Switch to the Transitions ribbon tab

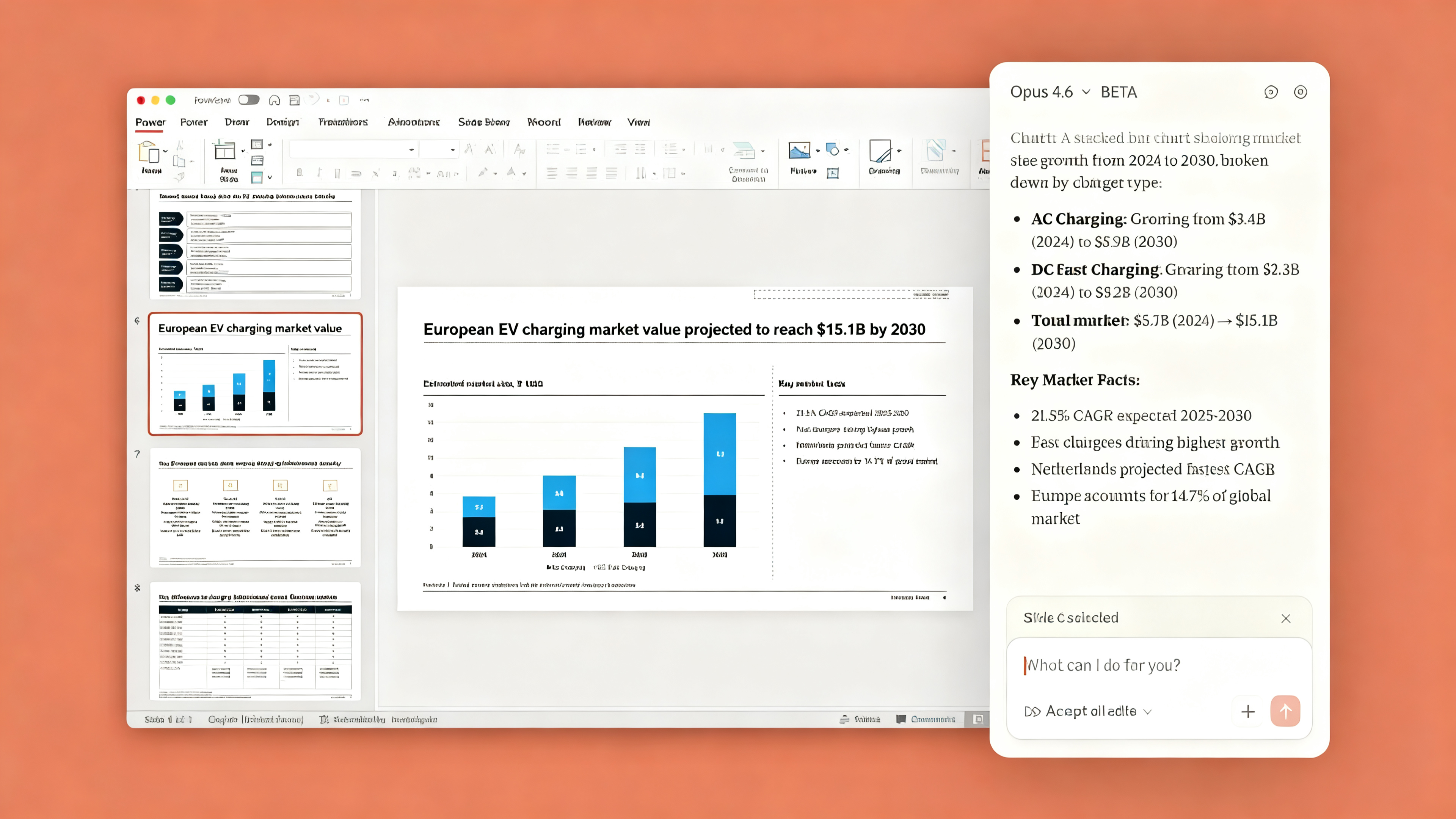343,122
